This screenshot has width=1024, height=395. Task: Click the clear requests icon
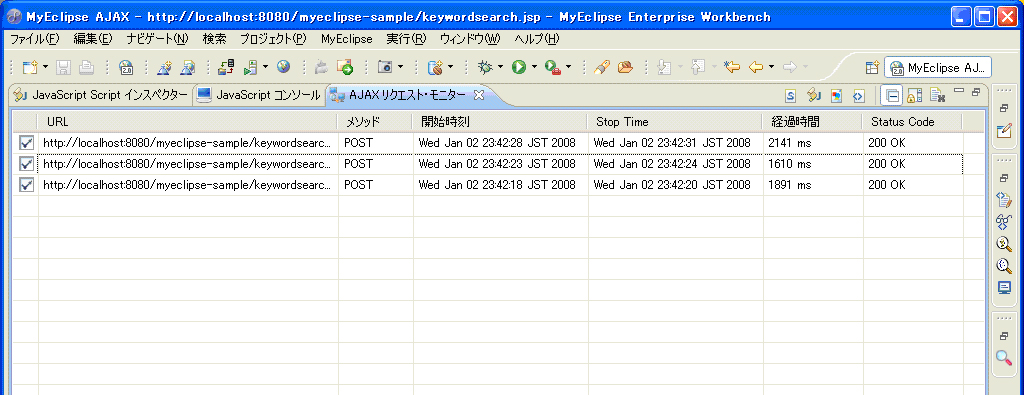938,96
